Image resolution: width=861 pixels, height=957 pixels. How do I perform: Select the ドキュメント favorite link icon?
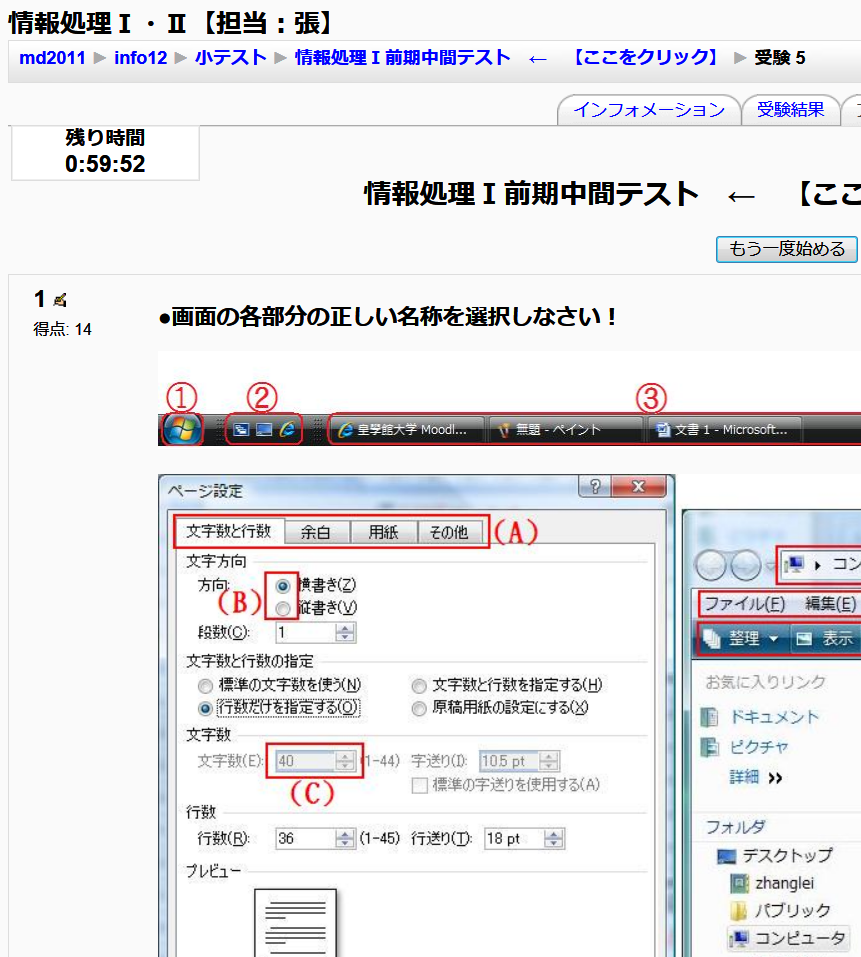coord(710,717)
